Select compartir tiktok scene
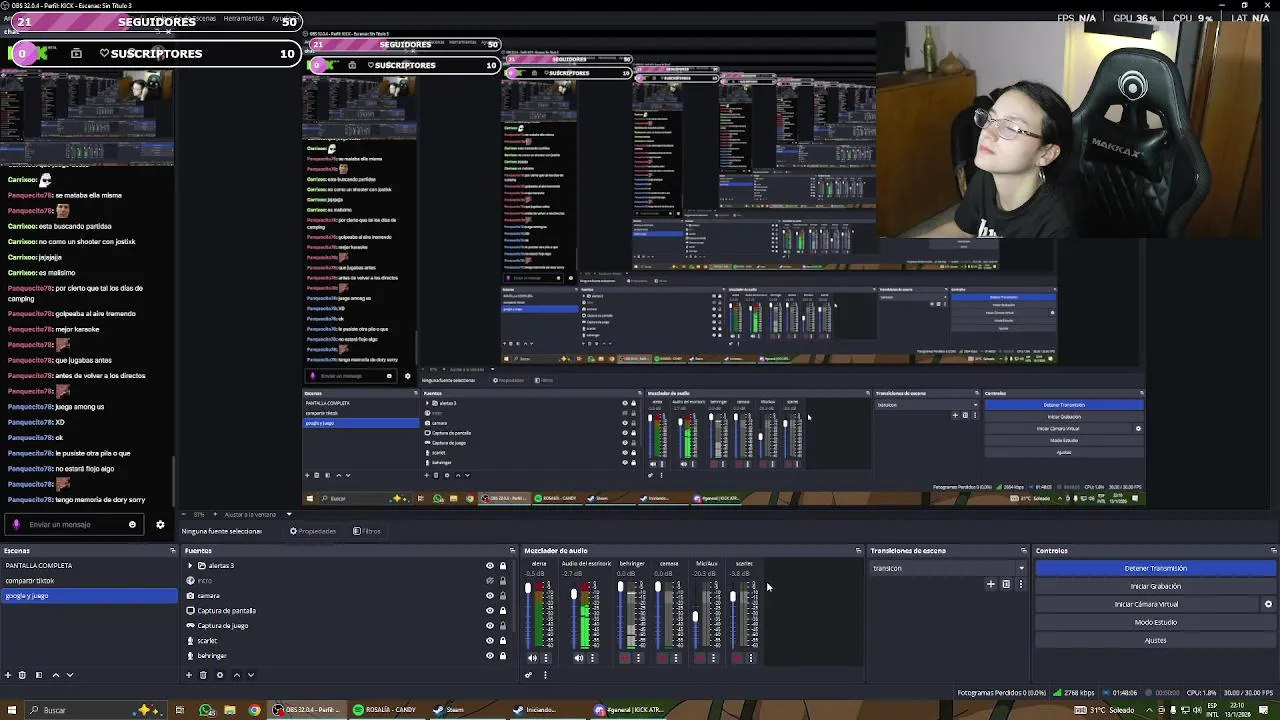This screenshot has height=720, width=1280. [89, 581]
